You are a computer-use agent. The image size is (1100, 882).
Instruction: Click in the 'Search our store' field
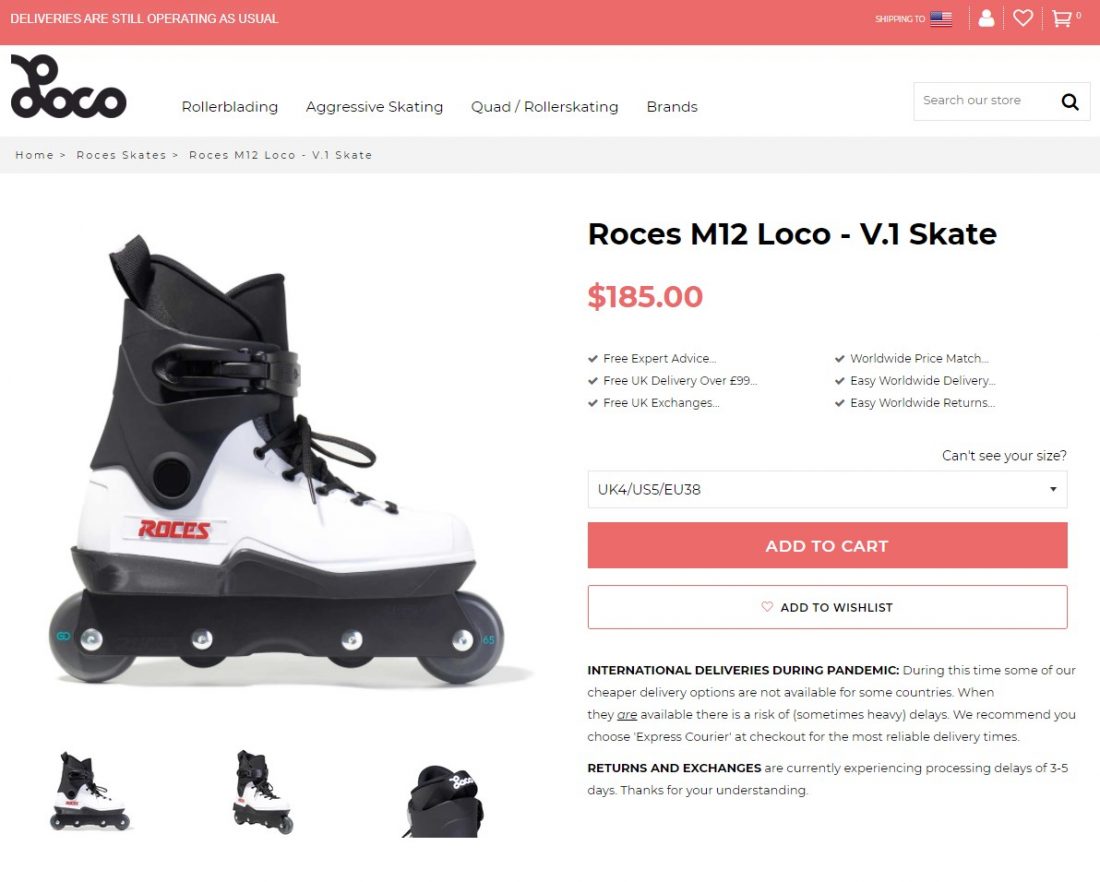click(x=980, y=101)
